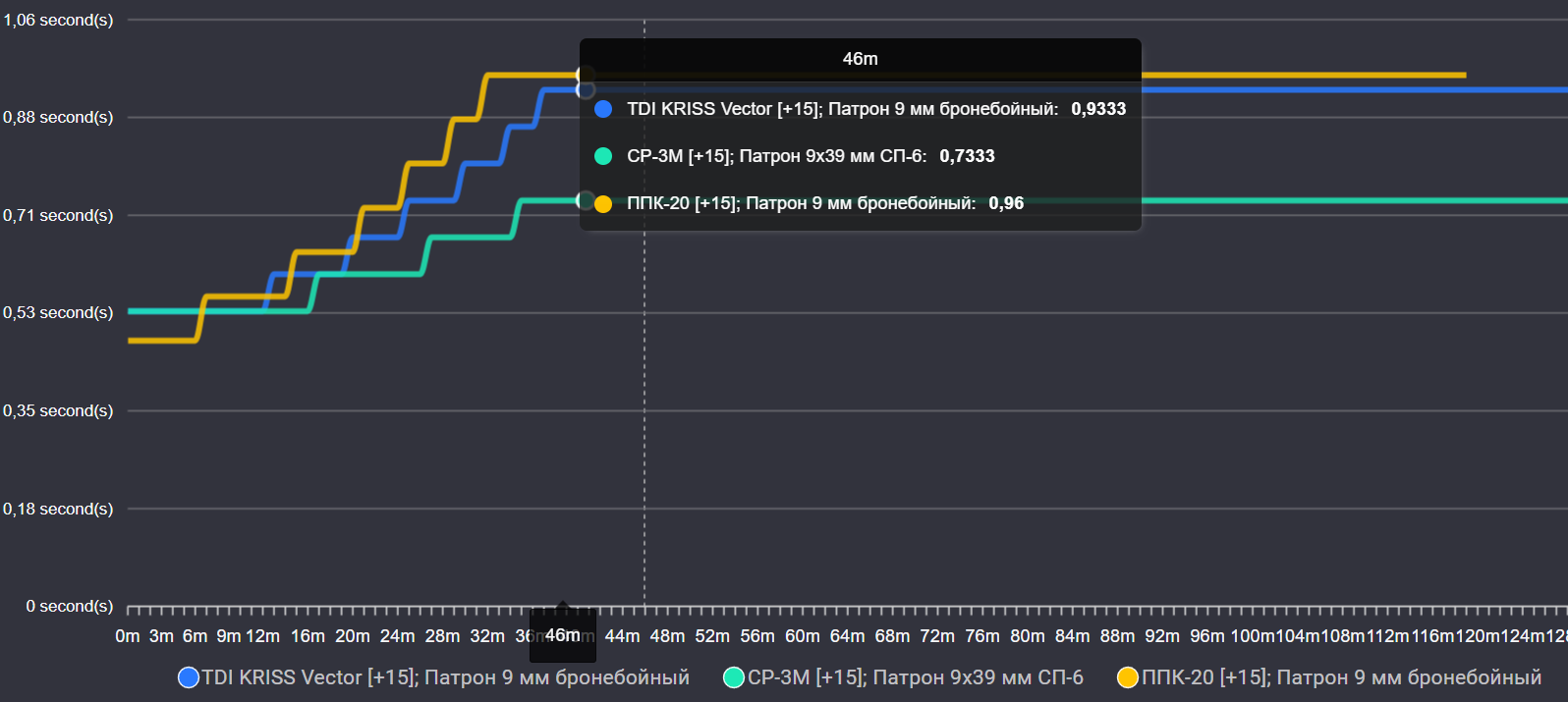The image size is (1568, 702).
Task: Click the y-axis label 1,06 second(s)
Action: tap(58, 20)
